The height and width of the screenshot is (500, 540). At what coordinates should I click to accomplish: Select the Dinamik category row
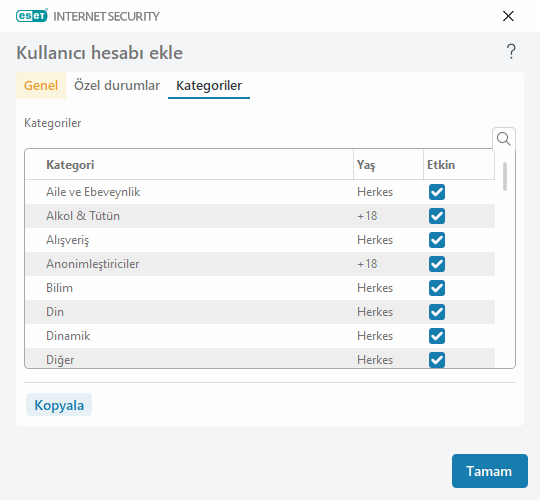coord(260,336)
